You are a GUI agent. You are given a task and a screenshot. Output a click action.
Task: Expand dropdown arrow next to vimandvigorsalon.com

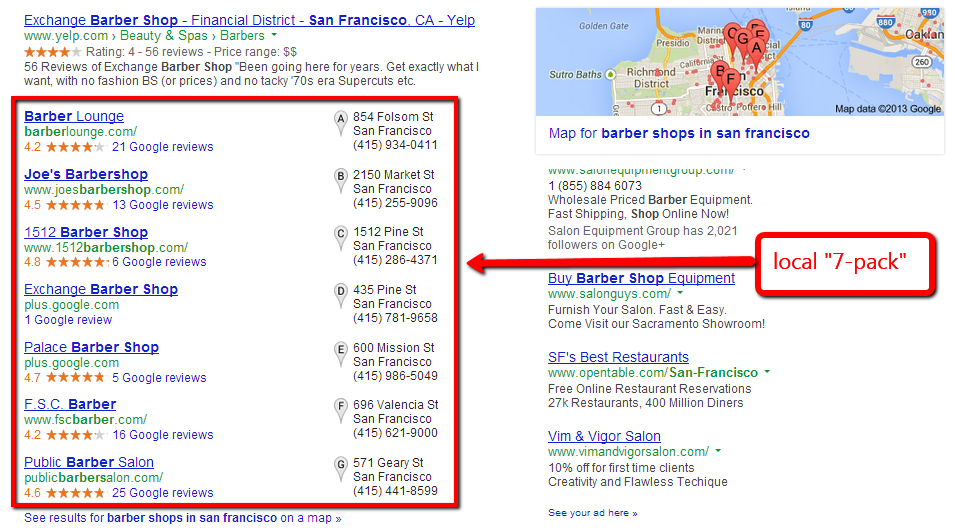pos(718,451)
